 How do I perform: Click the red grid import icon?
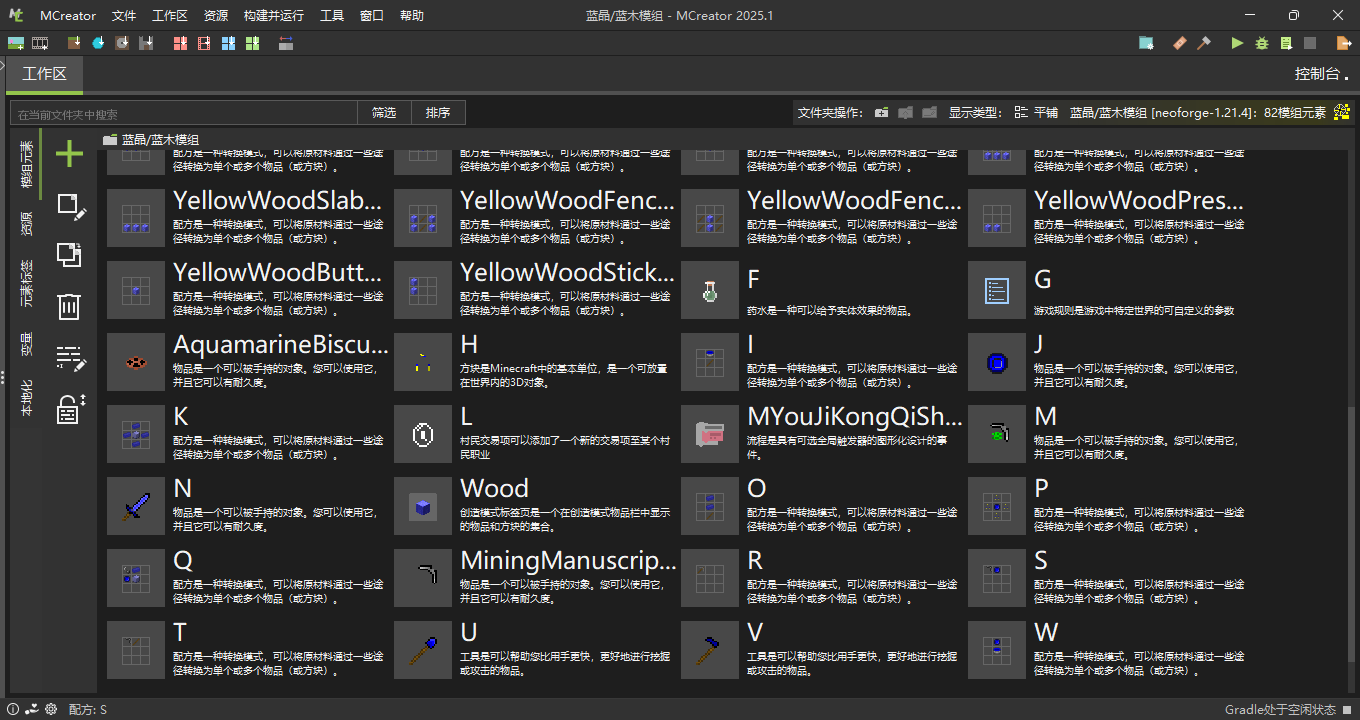(180, 43)
